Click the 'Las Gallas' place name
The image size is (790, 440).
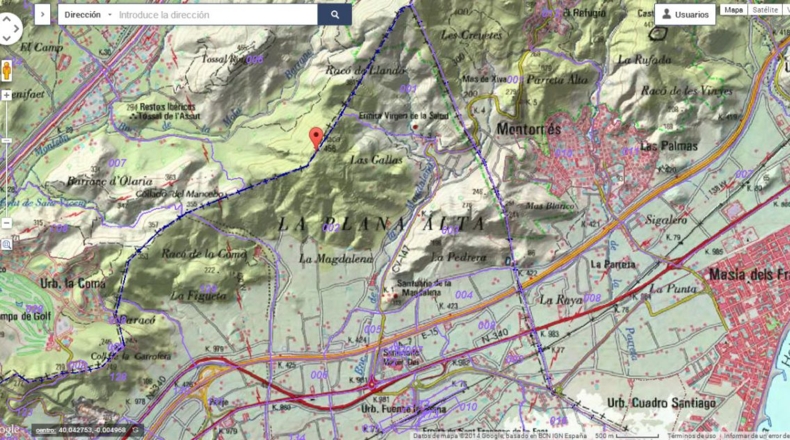pyautogui.click(x=376, y=160)
